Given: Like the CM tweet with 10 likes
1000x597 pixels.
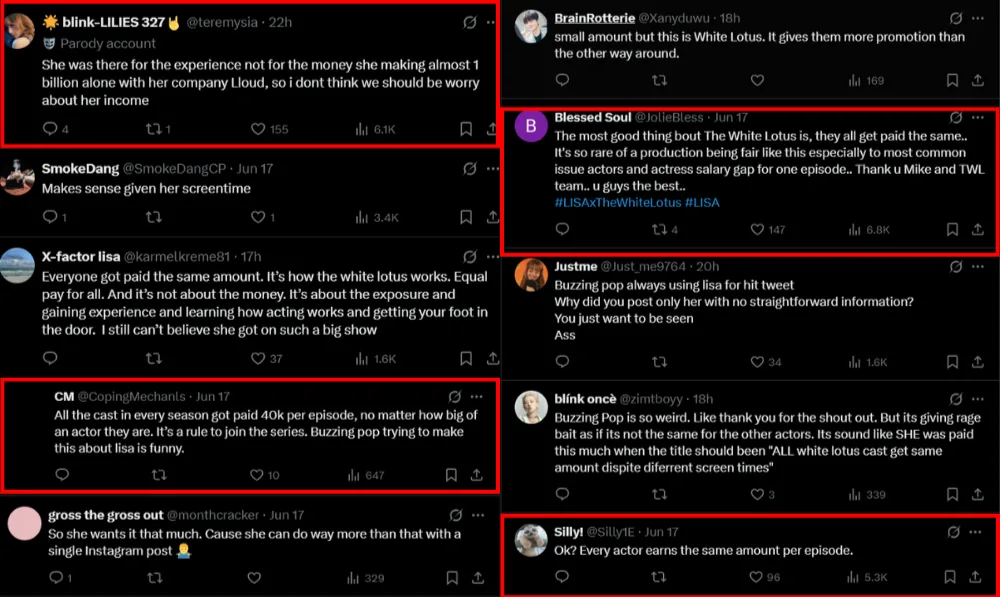Looking at the screenshot, I should coord(256,475).
